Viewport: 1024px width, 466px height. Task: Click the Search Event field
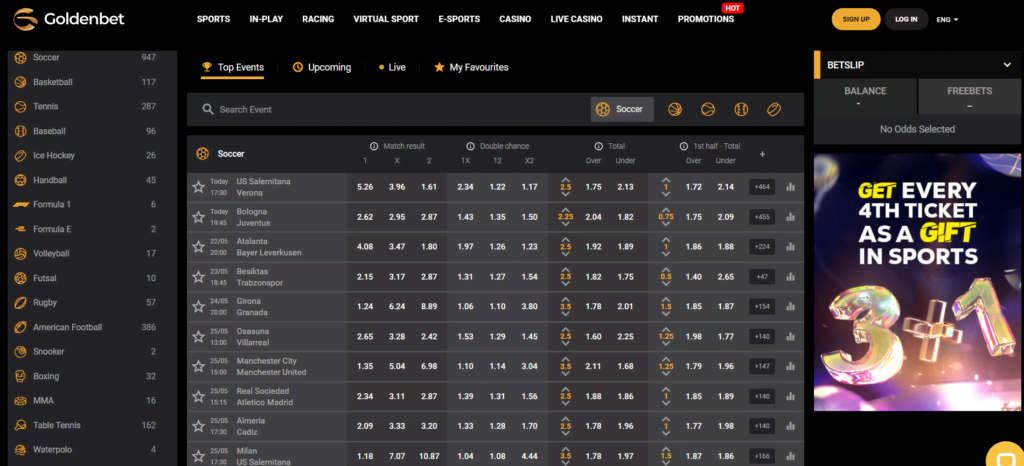pos(389,110)
